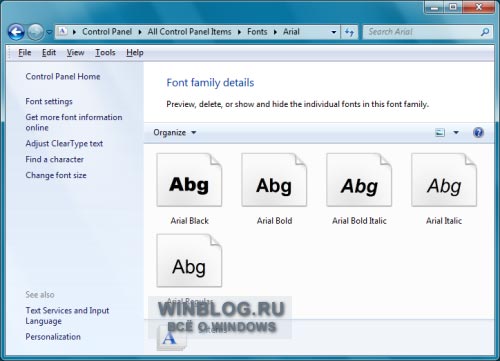The image size is (500, 361).
Task: Click the search magnifier icon
Action: coord(485,32)
